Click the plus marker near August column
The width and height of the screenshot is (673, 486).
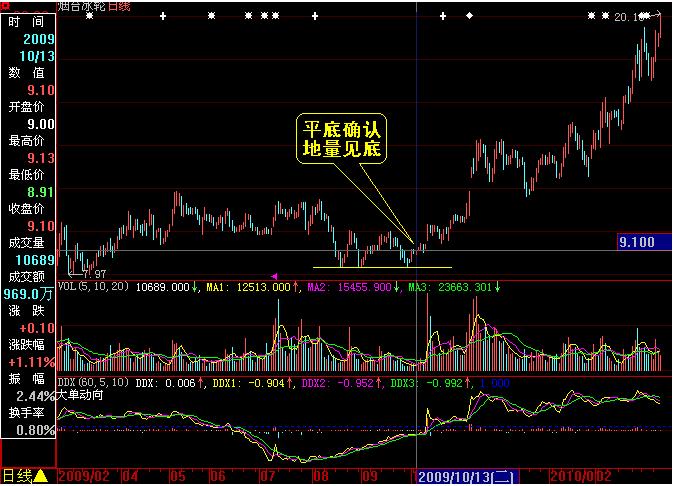(315, 16)
